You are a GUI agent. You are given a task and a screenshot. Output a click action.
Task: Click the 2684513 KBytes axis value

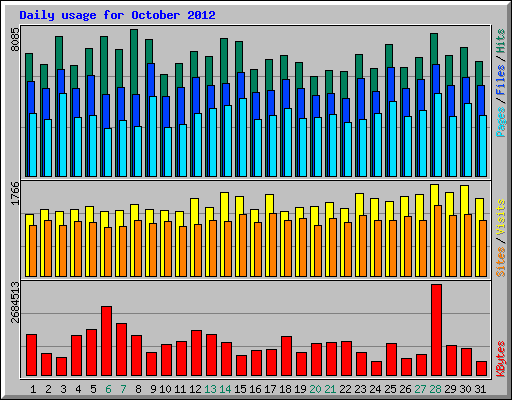tap(15, 303)
